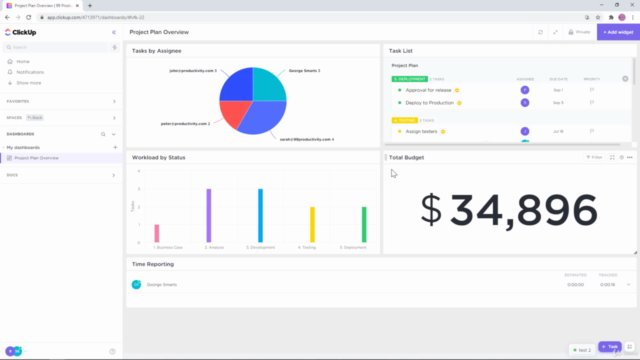Open Home from the sidebar

23,61
